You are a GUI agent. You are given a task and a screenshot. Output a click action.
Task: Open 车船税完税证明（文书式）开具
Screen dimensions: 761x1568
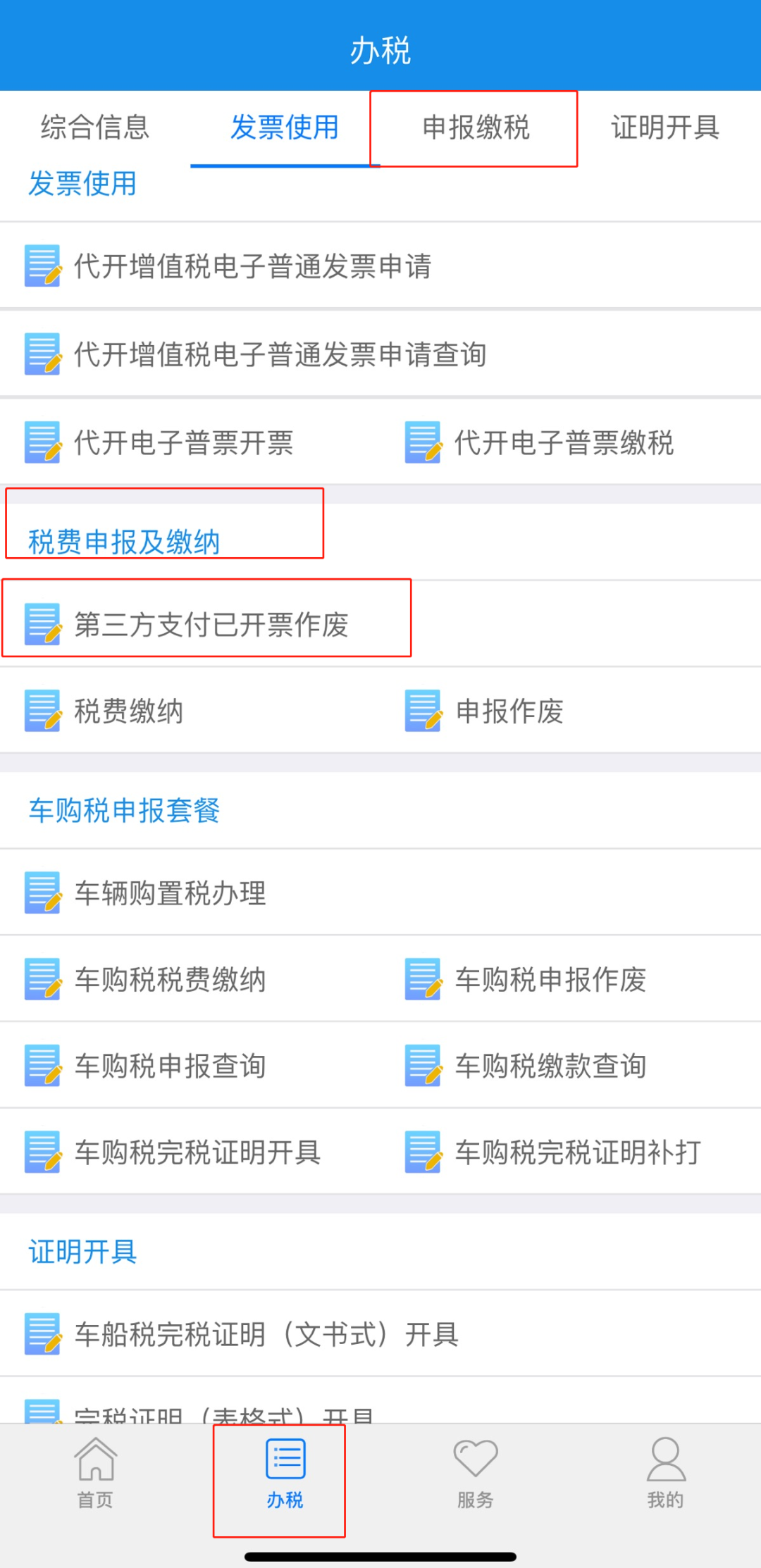(x=380, y=1334)
